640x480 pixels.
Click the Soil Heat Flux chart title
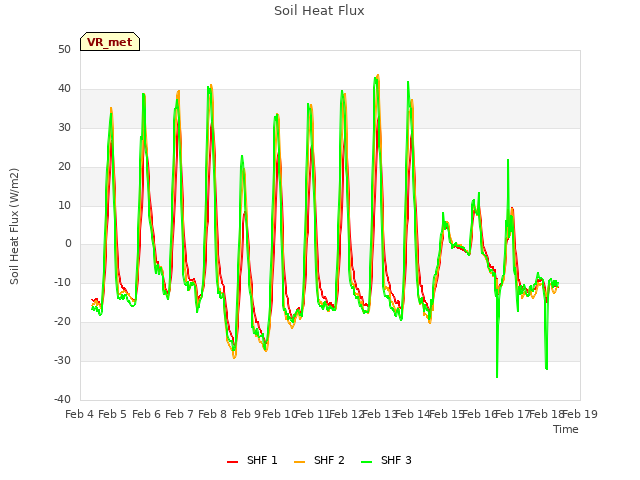click(x=319, y=11)
